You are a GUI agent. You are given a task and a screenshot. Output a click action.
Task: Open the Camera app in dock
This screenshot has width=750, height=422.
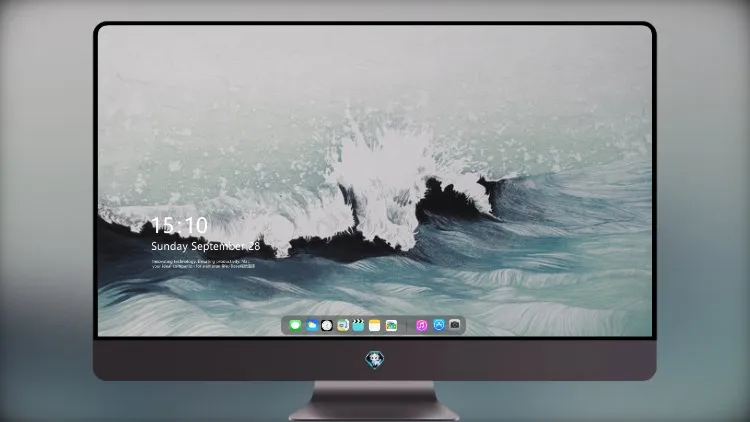coord(454,324)
